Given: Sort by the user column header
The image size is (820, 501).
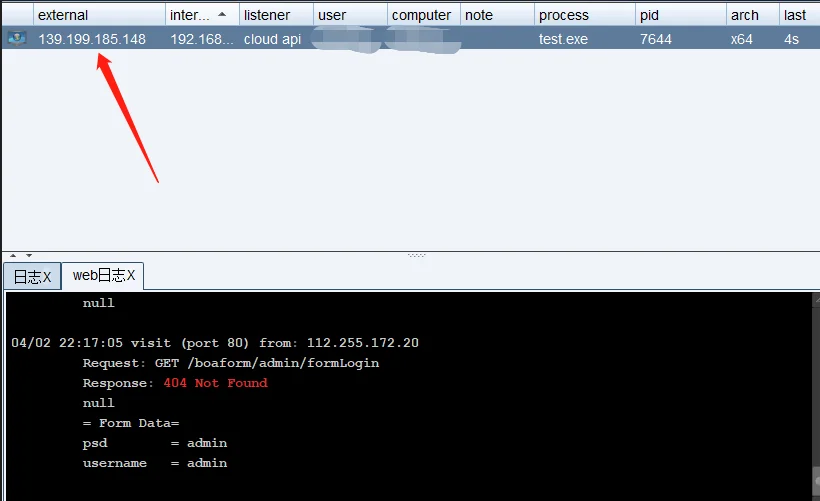Looking at the screenshot, I should coord(350,15).
